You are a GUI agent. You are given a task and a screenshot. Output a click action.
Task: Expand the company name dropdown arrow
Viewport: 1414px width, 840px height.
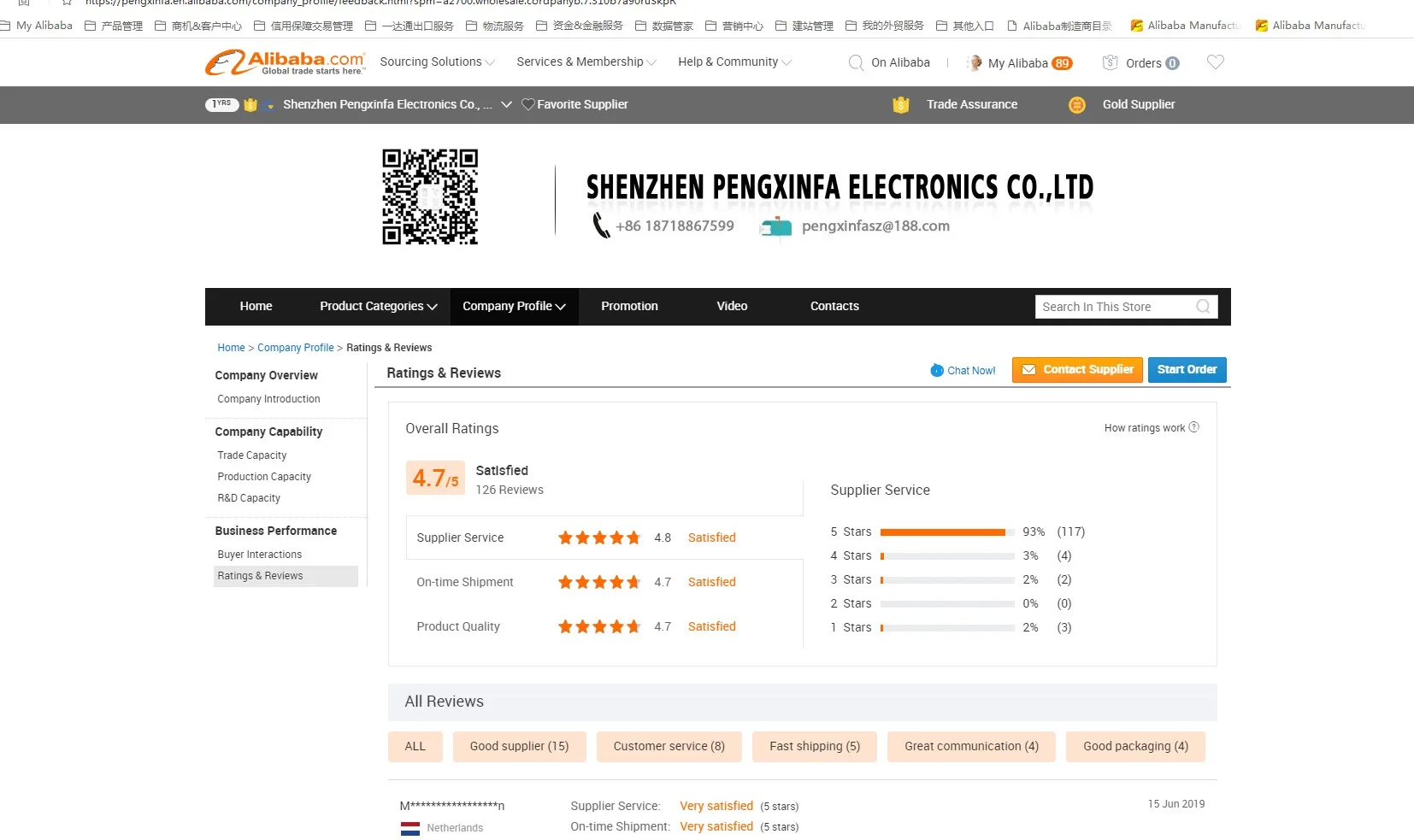[x=506, y=104]
